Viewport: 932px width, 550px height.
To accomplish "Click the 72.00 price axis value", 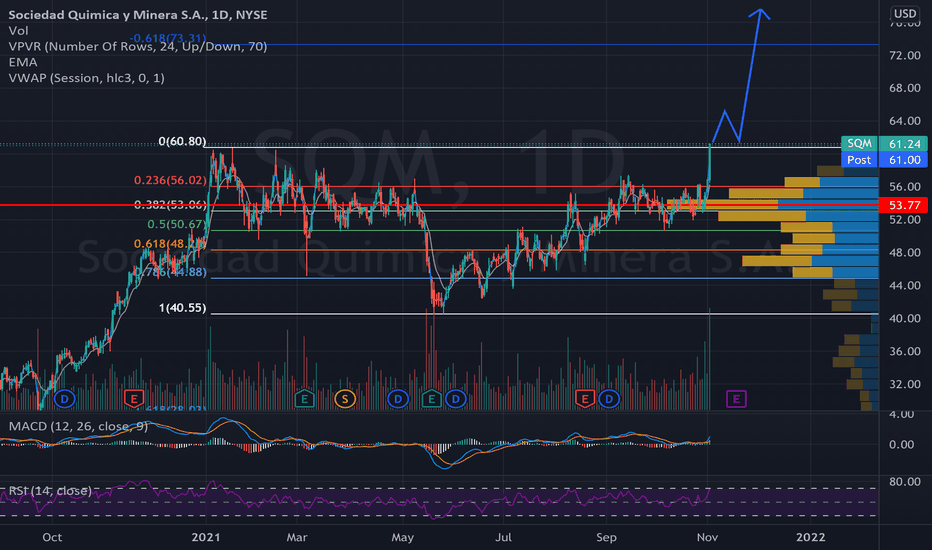I will [905, 55].
